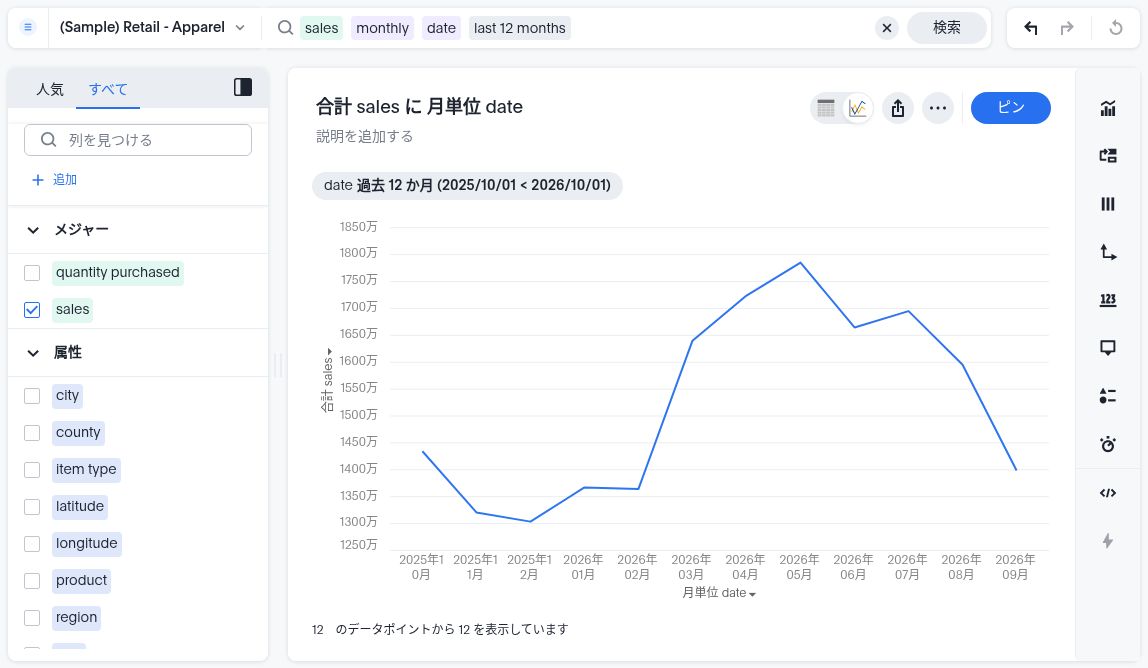
Task: Click the chart title 合計 sales に 月単位 date
Action: (x=419, y=107)
